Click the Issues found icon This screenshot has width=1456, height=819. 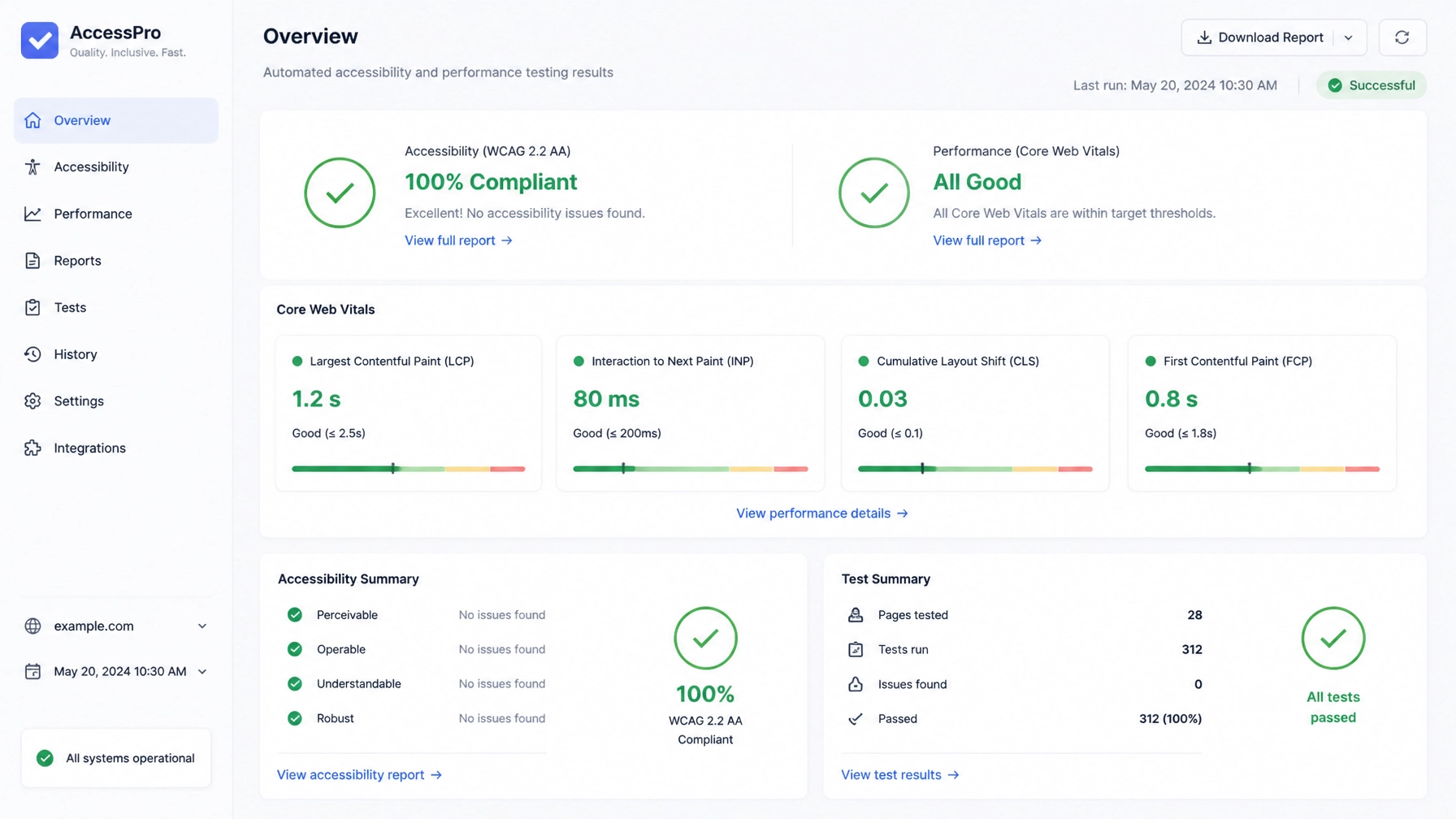click(856, 684)
